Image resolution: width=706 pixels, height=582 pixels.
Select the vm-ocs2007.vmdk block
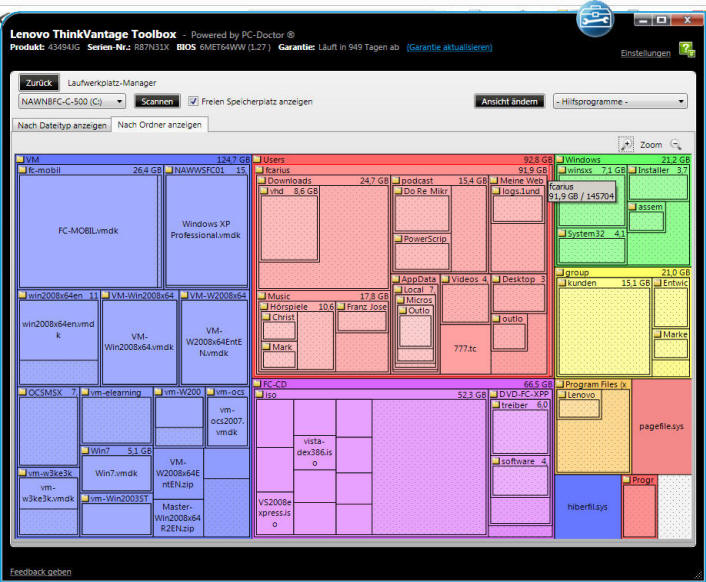[227, 421]
